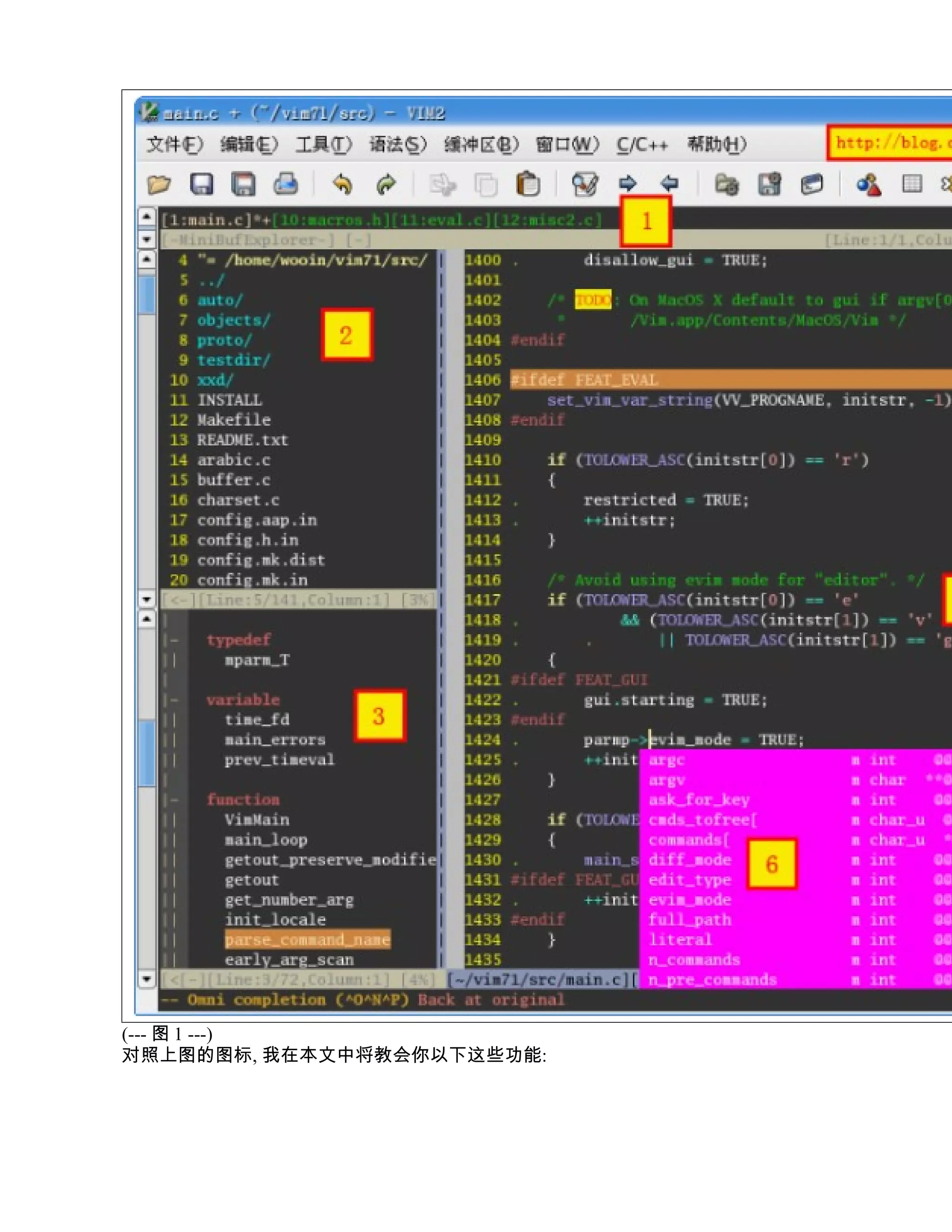Image resolution: width=952 pixels, height=1232 pixels.
Task: Click the file explorer scrollbar down arrow
Action: click(146, 599)
